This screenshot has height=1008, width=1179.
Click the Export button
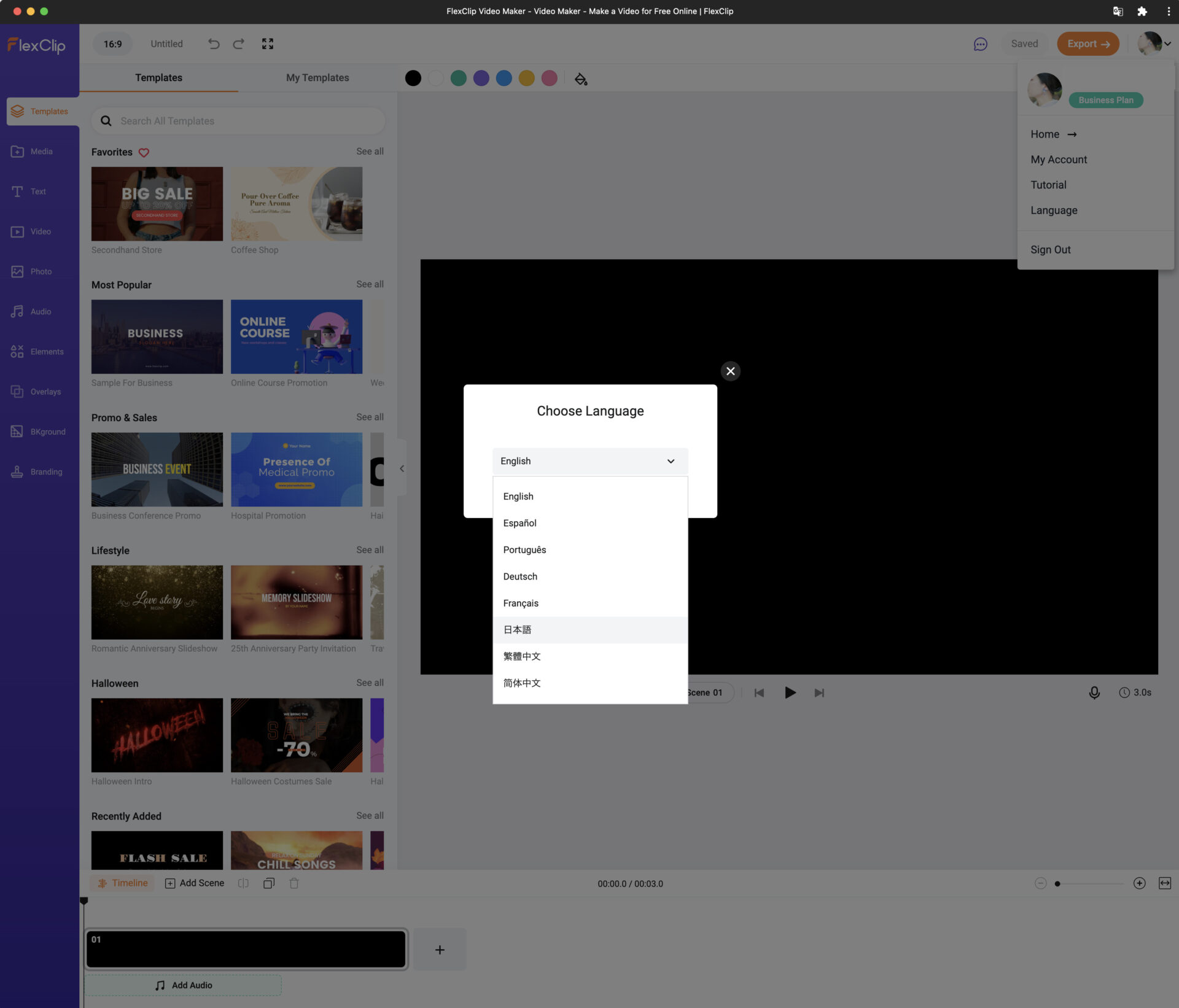click(1088, 44)
